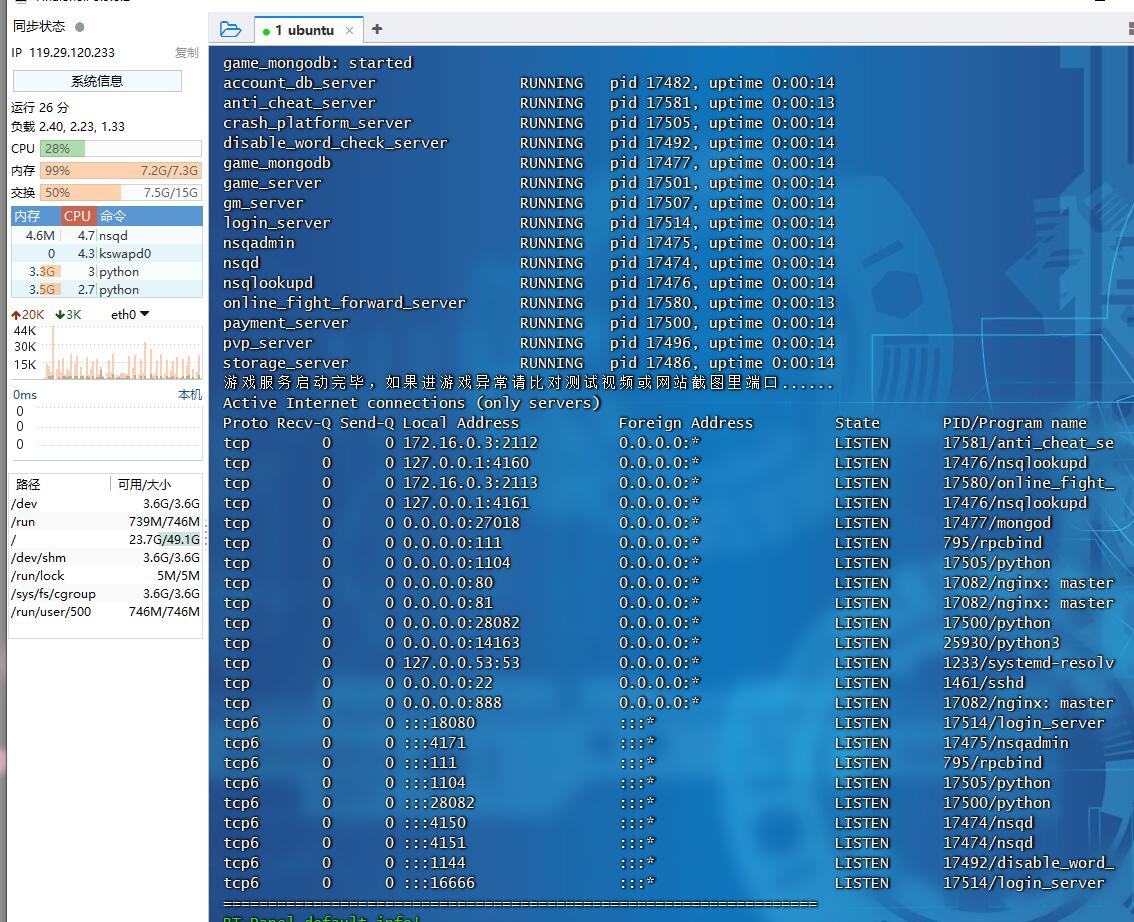Add a new session tab with plus
1134x922 pixels.
(377, 29)
